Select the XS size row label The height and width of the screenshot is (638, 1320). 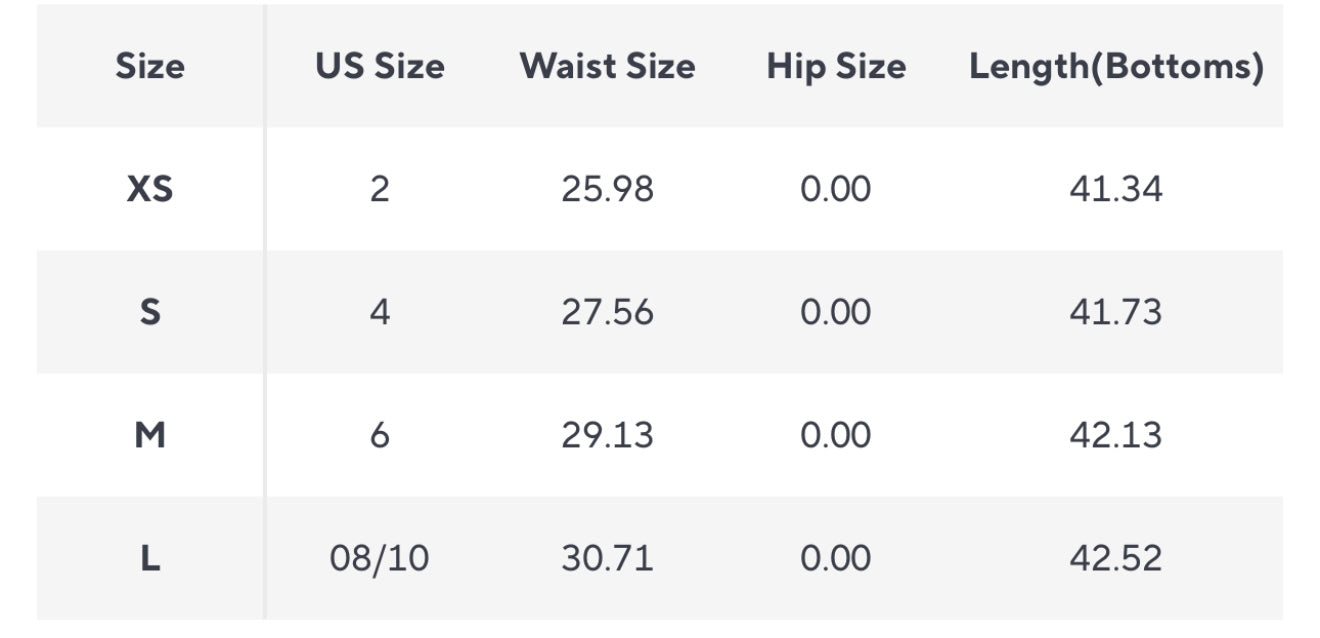click(150, 189)
